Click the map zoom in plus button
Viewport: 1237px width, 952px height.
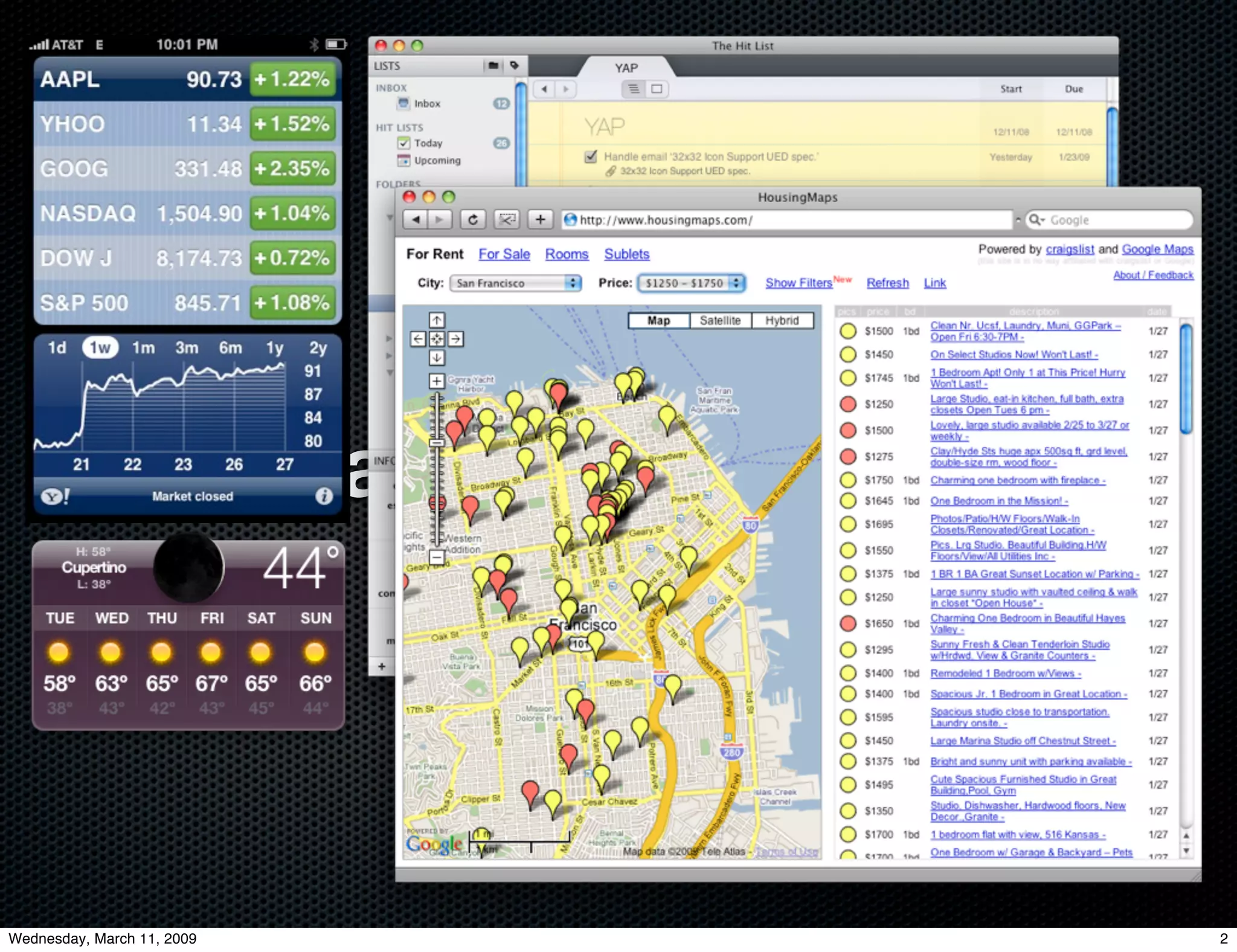[x=437, y=381]
